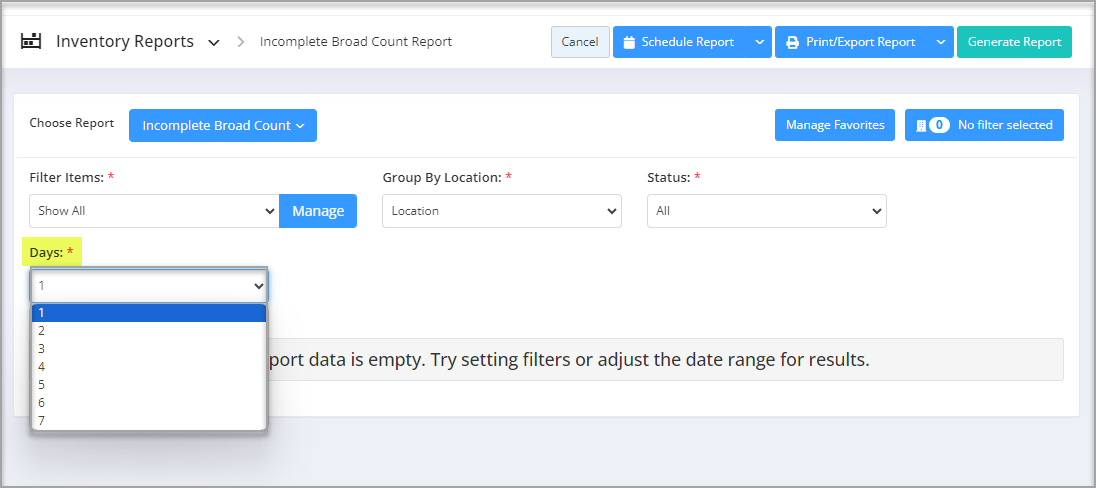The width and height of the screenshot is (1096, 488).
Task: Open the Filter Items Show All dropdown
Action: tap(154, 210)
